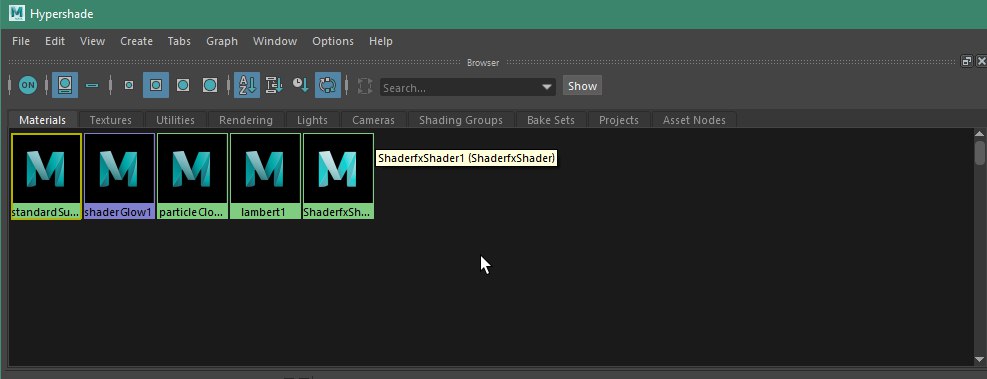Open the search field dropdown arrow

(548, 87)
